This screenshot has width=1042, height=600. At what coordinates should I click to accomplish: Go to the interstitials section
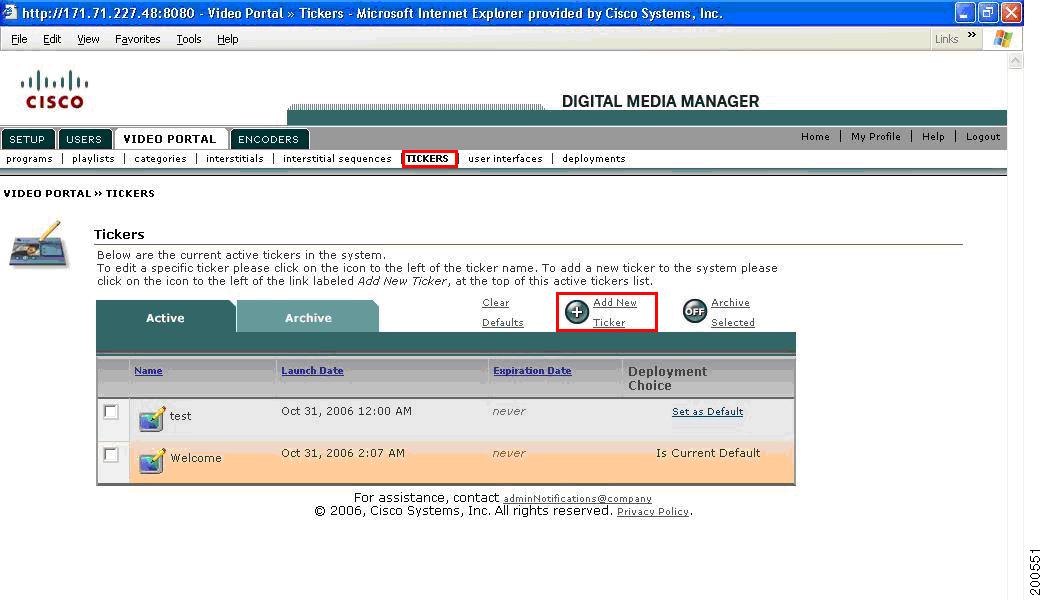click(235, 159)
